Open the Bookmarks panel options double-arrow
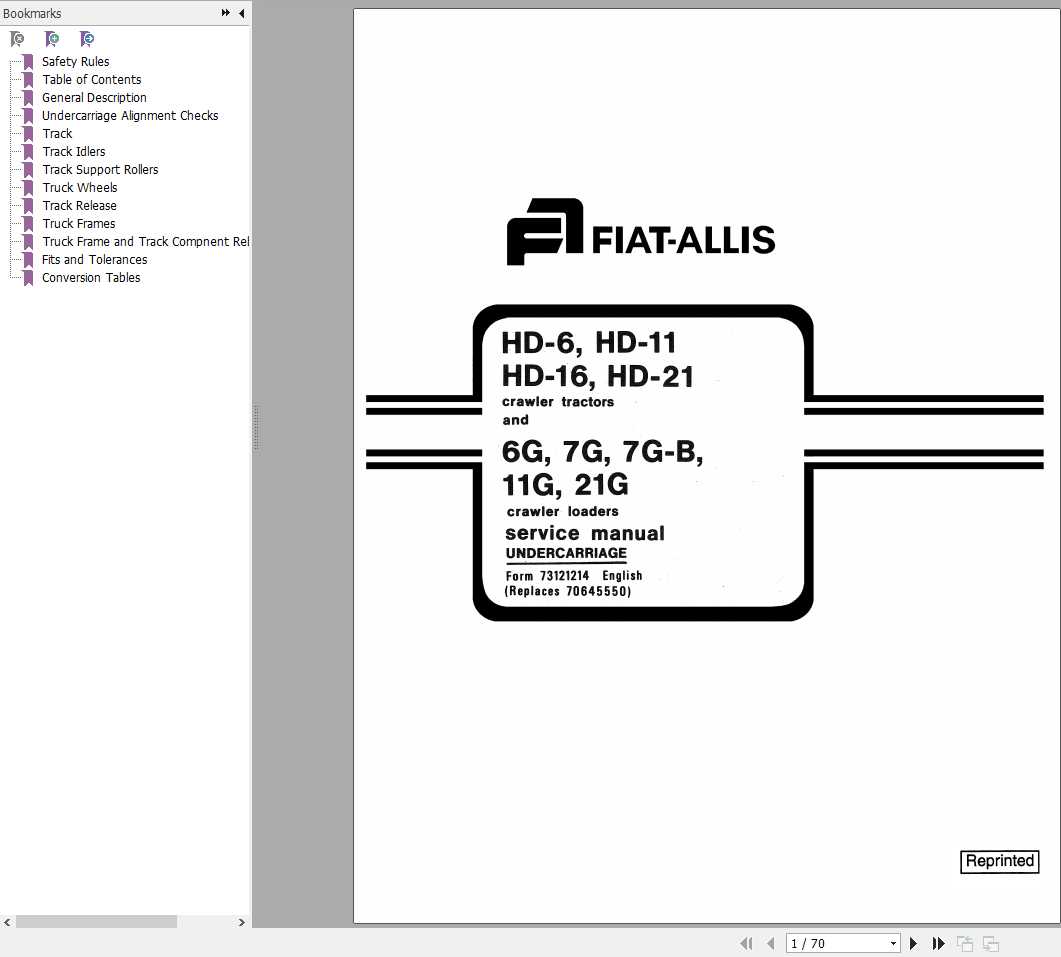1061x957 pixels. click(x=225, y=13)
